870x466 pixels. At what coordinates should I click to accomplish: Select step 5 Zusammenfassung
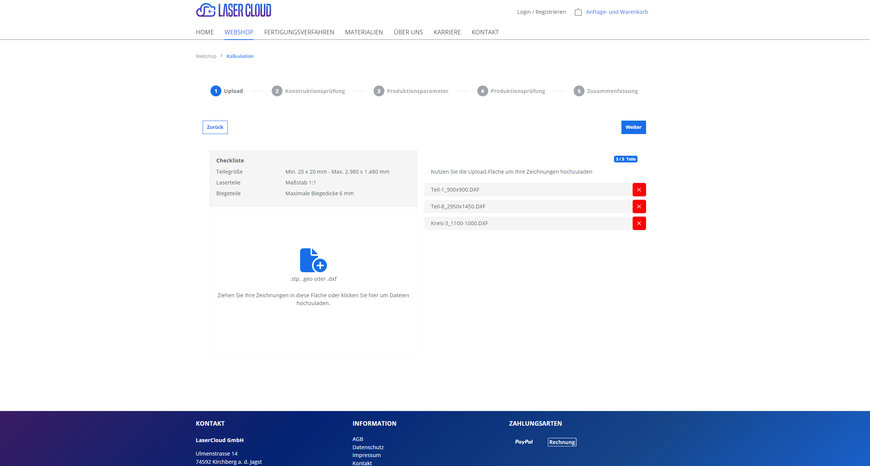[606, 91]
